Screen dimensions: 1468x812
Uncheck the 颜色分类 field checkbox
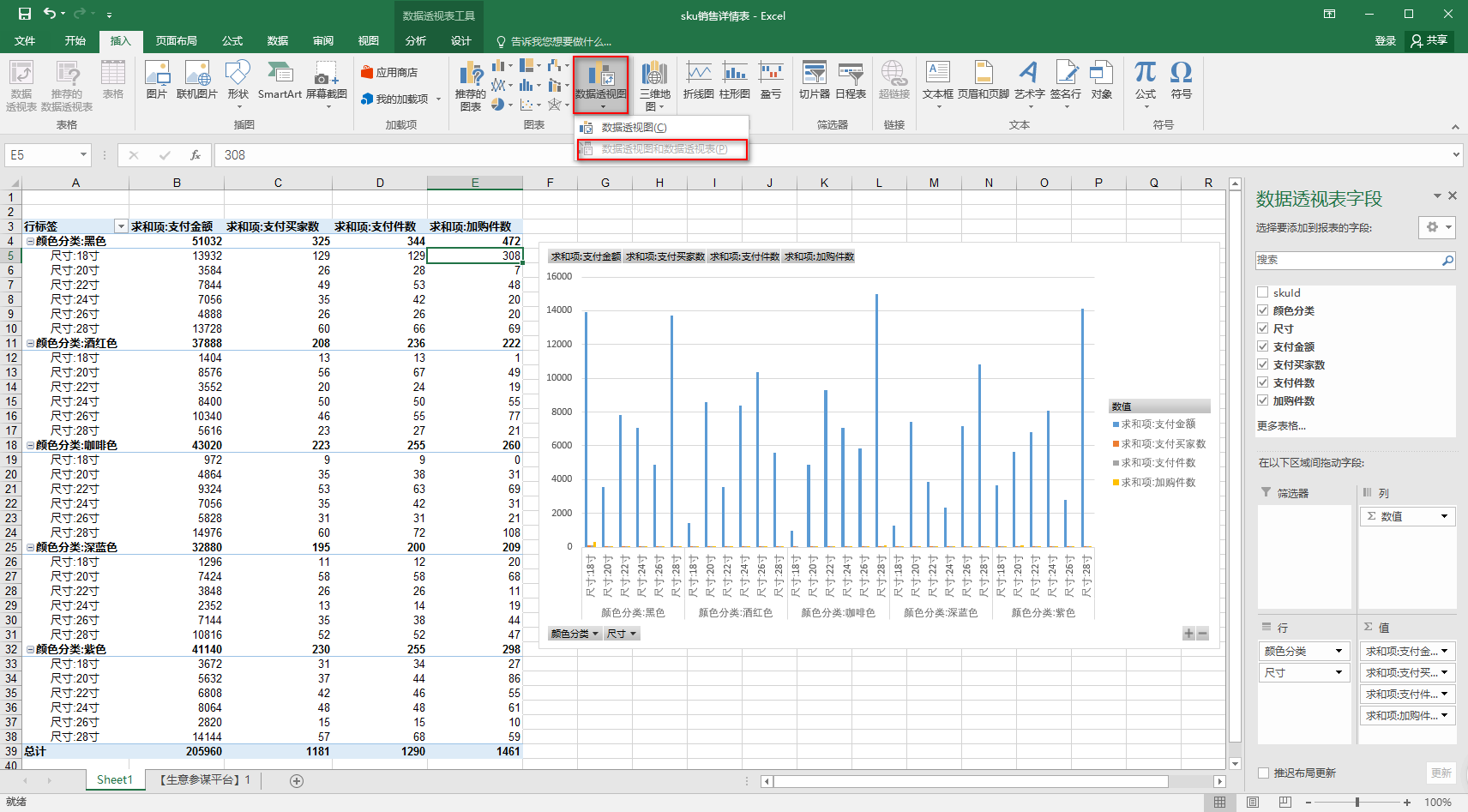(1262, 310)
